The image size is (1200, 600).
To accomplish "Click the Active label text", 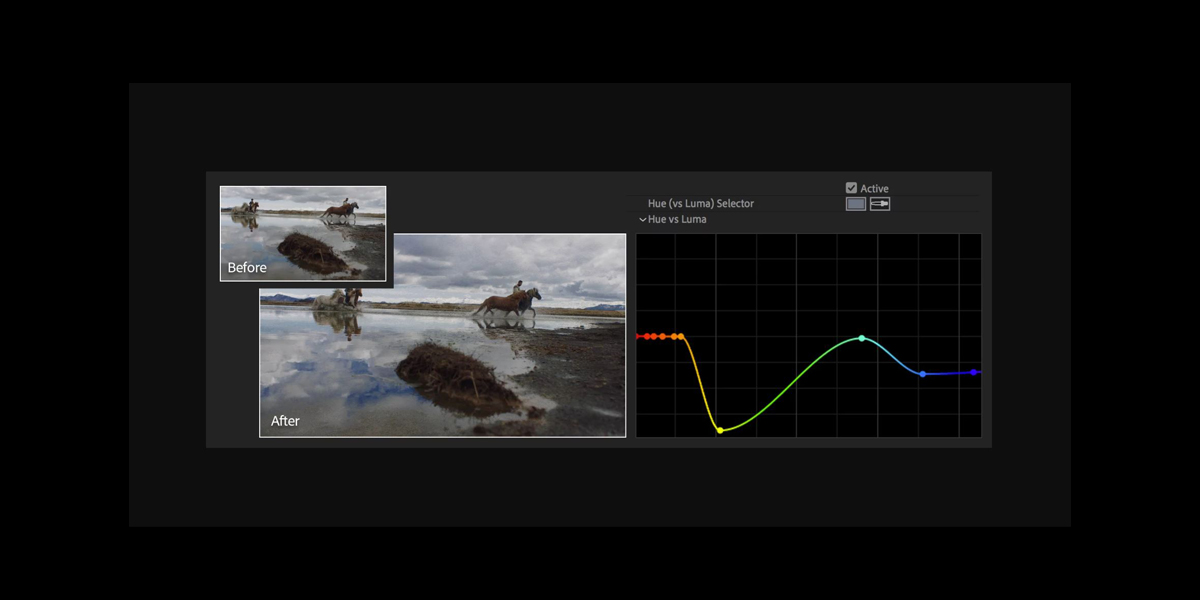I will 874,187.
